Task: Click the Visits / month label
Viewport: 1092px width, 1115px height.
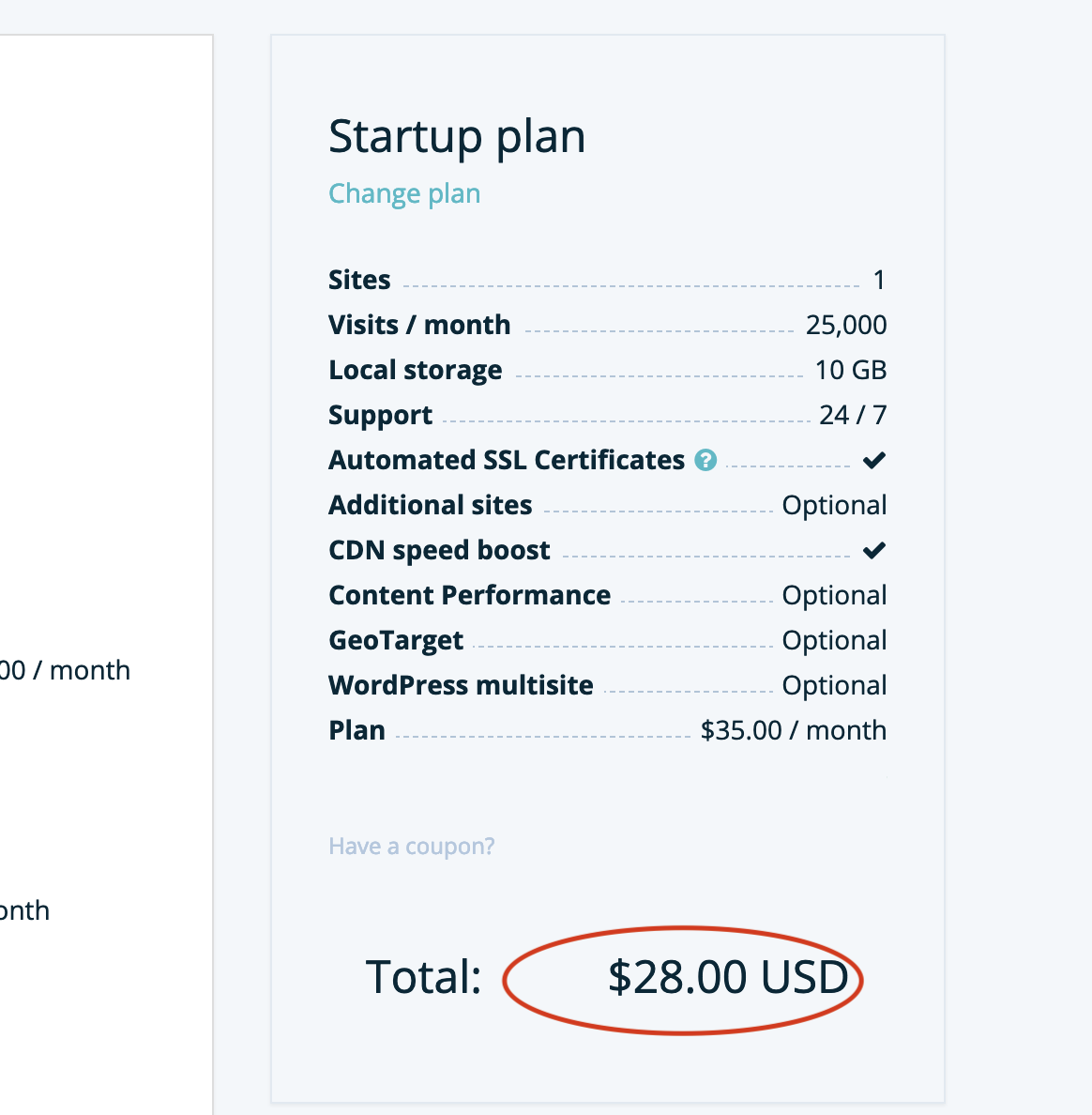Action: (x=419, y=325)
